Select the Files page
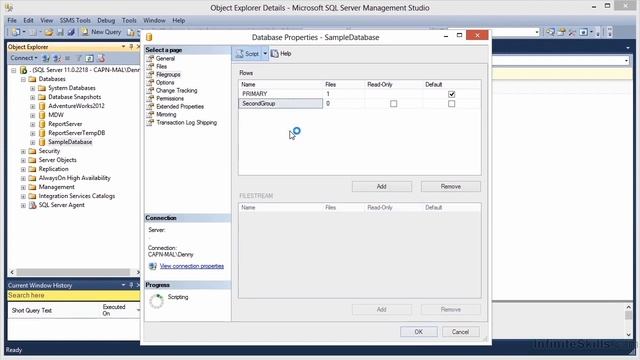The height and width of the screenshot is (360, 640). [161, 66]
